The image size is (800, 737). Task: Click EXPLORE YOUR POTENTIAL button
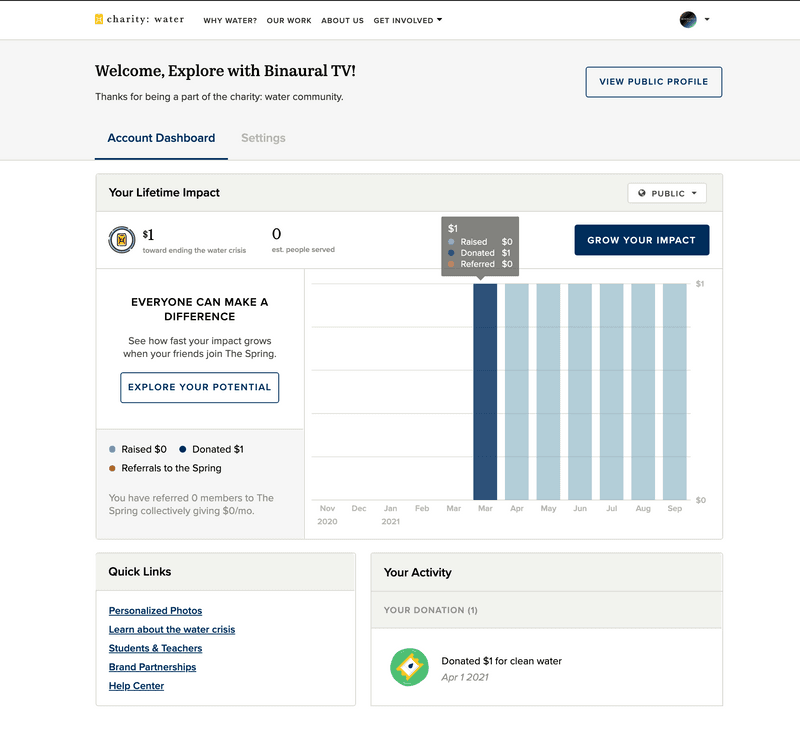tap(199, 387)
